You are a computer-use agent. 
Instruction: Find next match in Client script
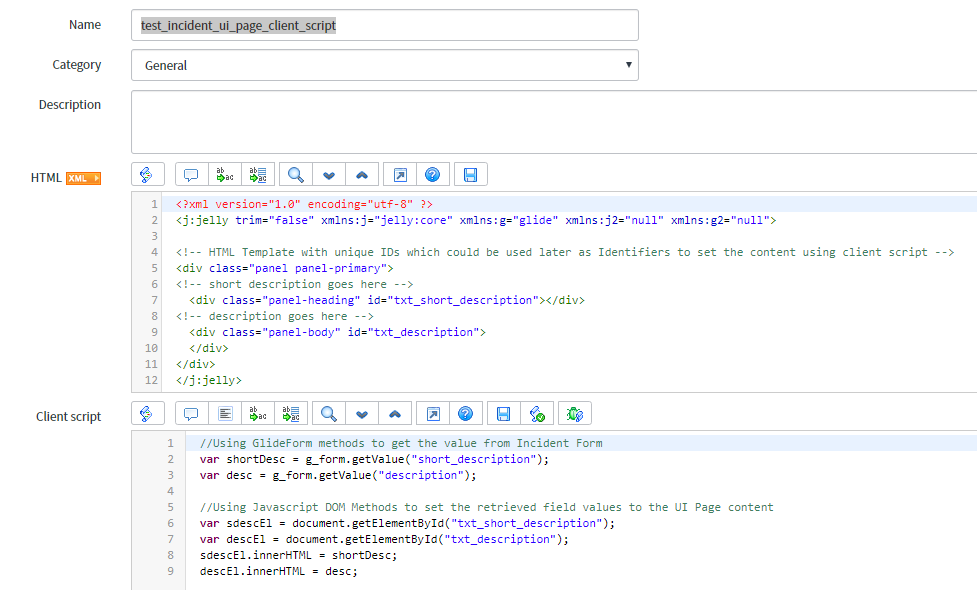tap(362, 414)
